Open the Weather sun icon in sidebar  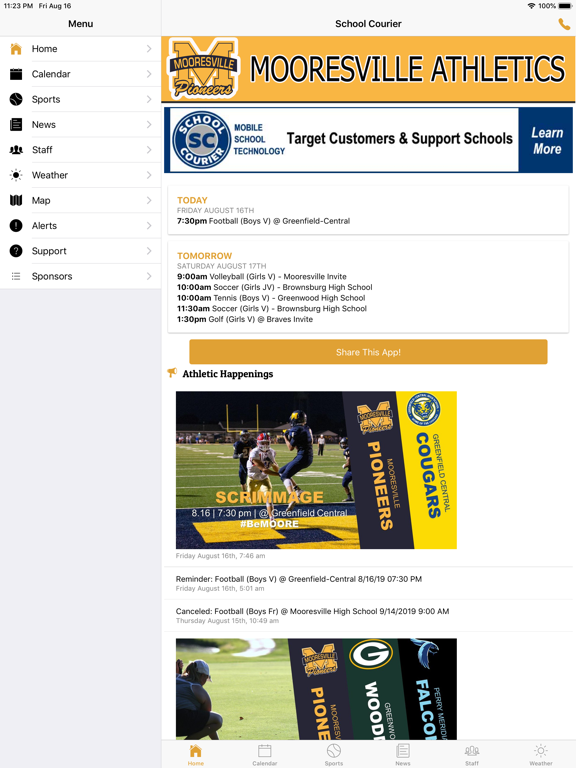pos(16,175)
